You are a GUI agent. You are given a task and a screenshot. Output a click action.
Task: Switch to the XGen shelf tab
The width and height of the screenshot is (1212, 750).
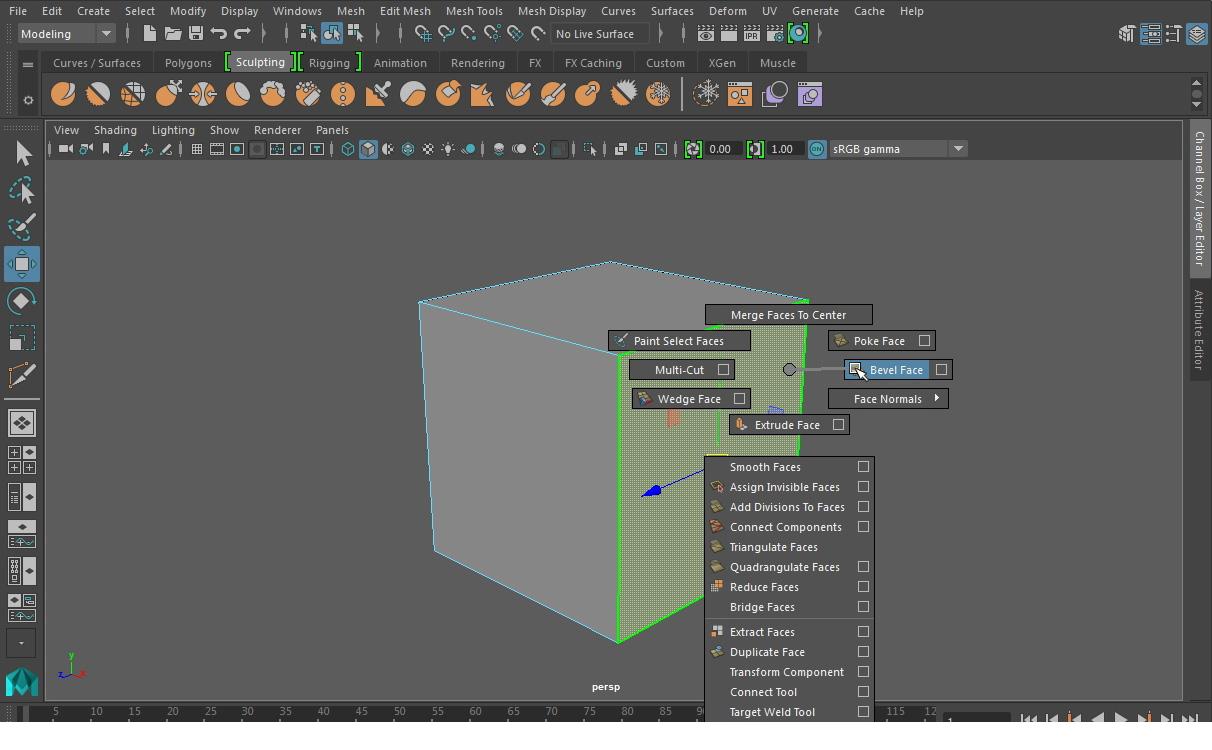[722, 63]
